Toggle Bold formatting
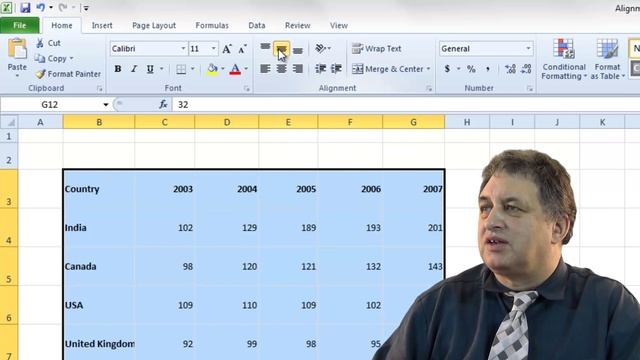Image resolution: width=640 pixels, height=360 pixels. (x=118, y=69)
